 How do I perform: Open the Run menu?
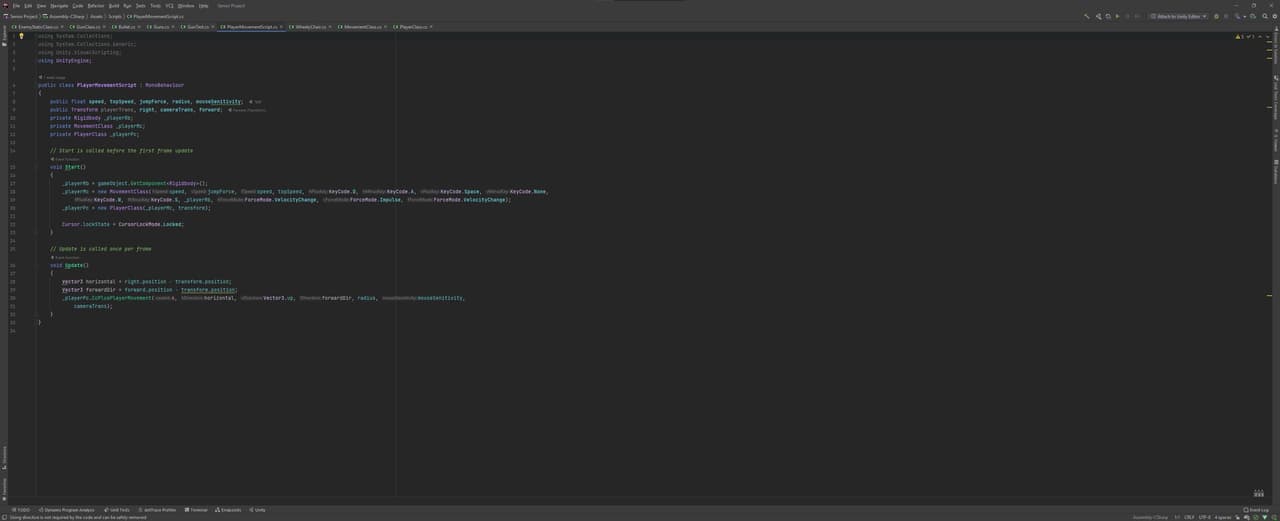(127, 5)
